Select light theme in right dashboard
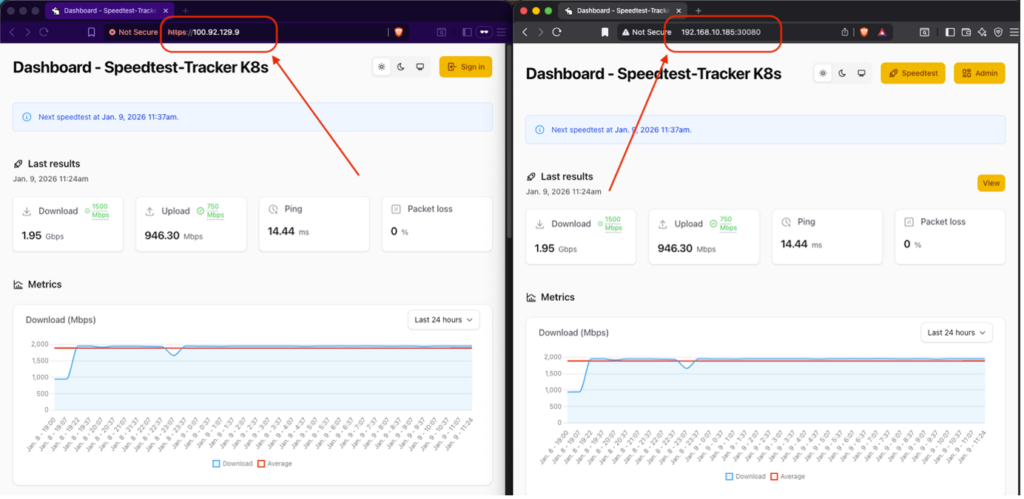The image size is (1024, 499). point(822,73)
